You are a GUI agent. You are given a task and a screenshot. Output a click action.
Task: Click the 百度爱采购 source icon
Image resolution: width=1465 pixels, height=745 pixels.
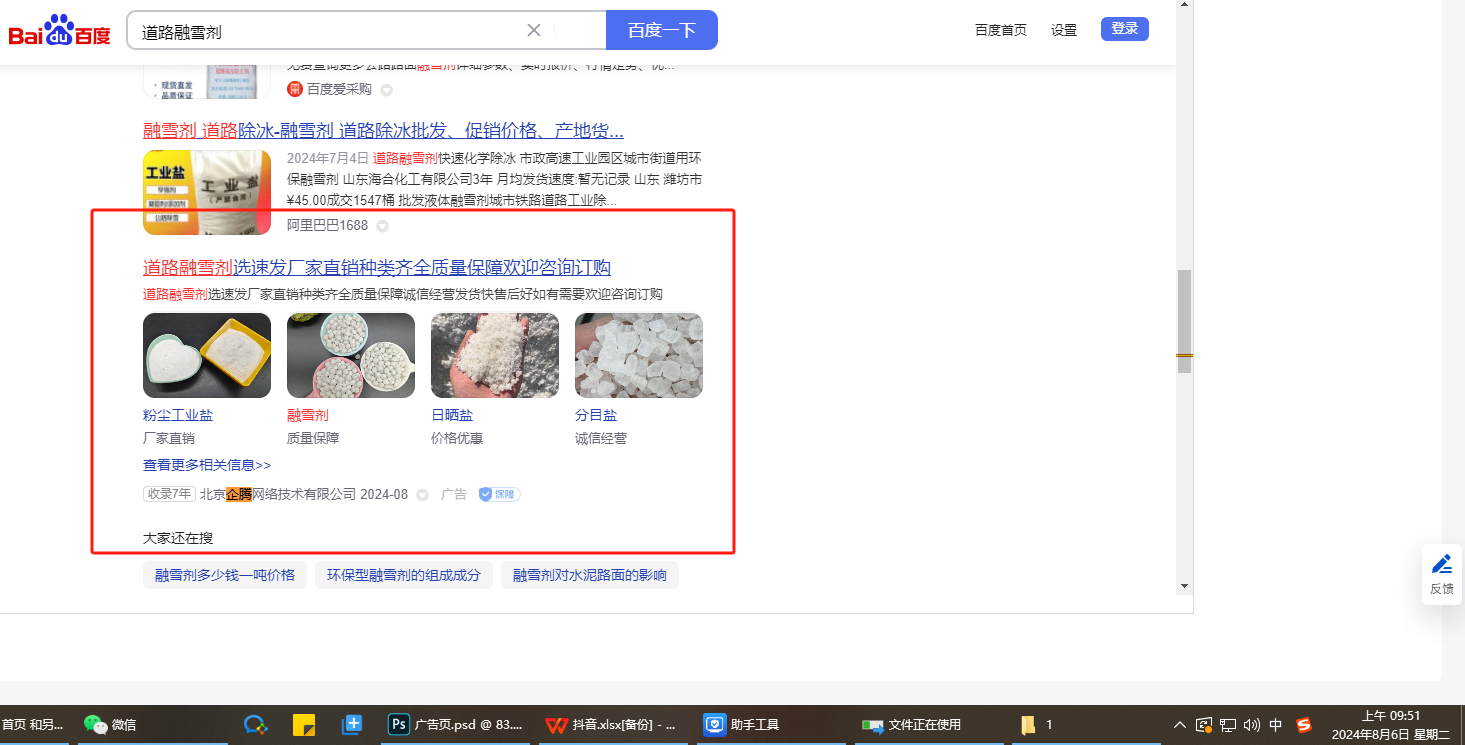[x=295, y=89]
